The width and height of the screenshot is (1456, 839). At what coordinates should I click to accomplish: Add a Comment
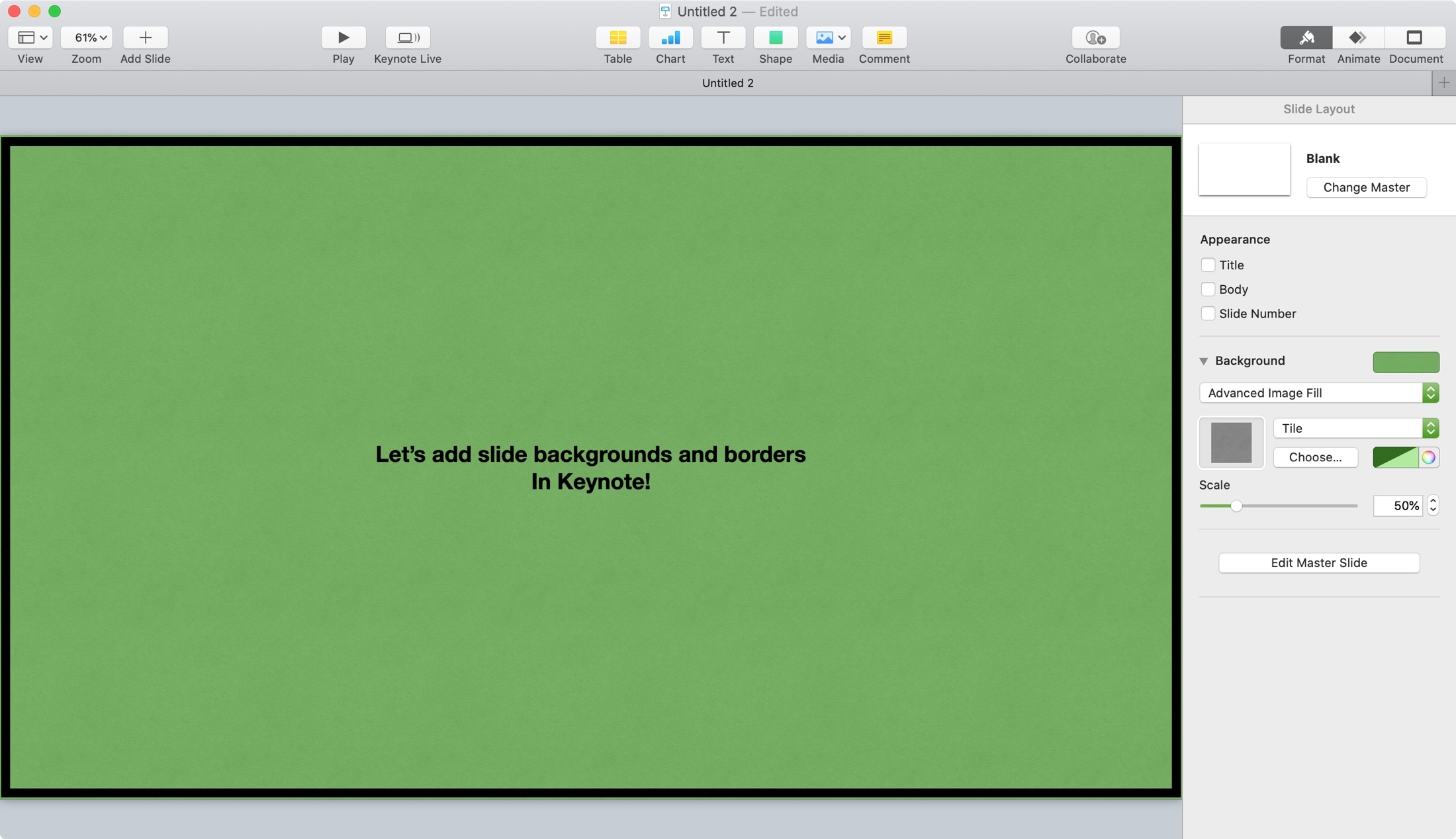pos(884,38)
